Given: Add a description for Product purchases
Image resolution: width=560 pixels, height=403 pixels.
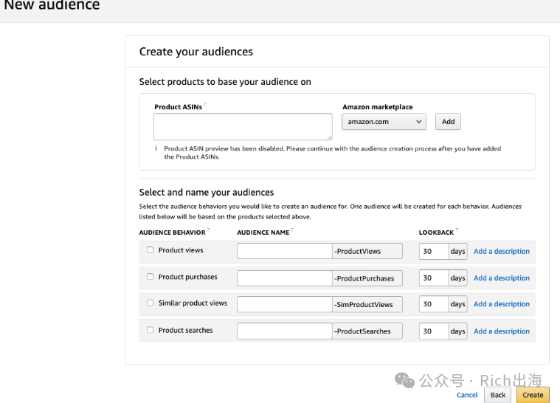Looking at the screenshot, I should 501,278.
